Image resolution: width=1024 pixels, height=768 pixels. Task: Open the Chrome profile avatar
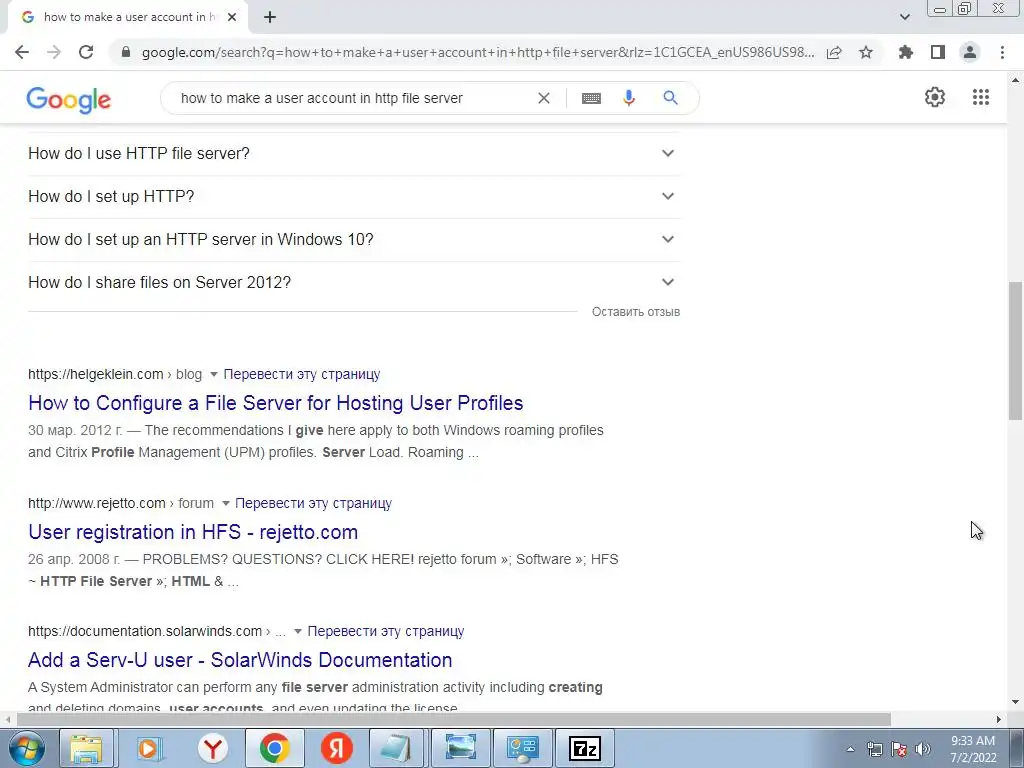click(x=970, y=52)
